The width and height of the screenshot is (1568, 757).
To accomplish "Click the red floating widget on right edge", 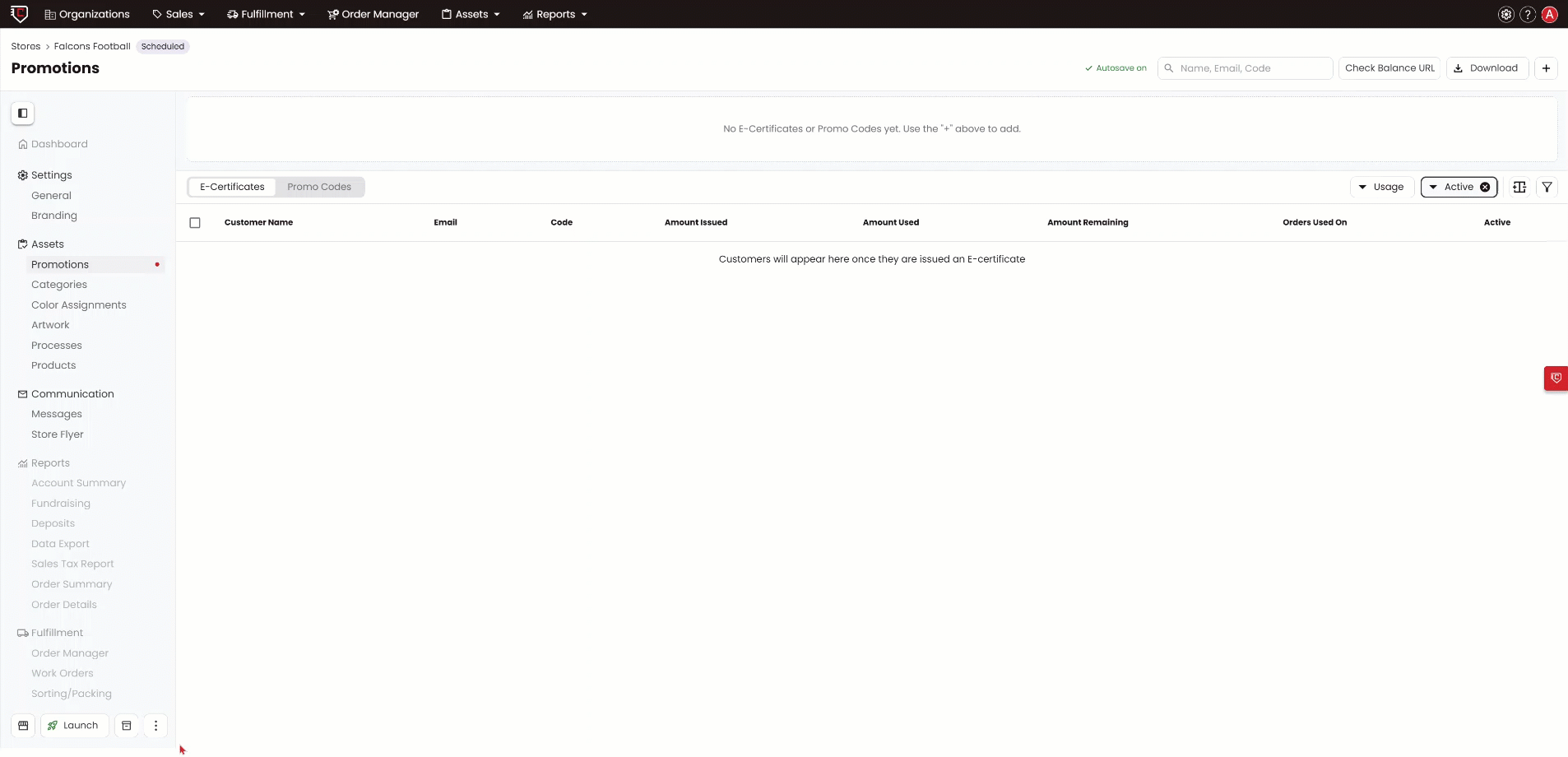I will tap(1556, 378).
